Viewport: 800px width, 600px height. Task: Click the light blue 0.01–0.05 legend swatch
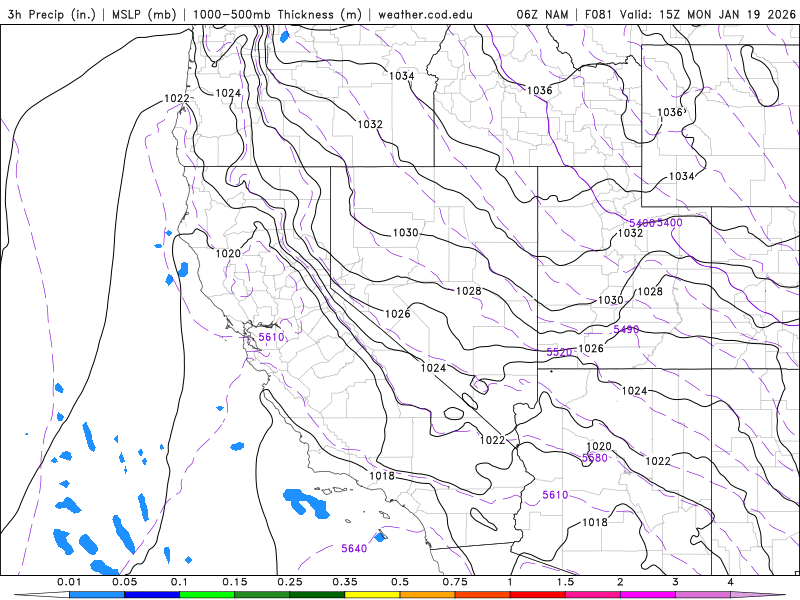97,595
